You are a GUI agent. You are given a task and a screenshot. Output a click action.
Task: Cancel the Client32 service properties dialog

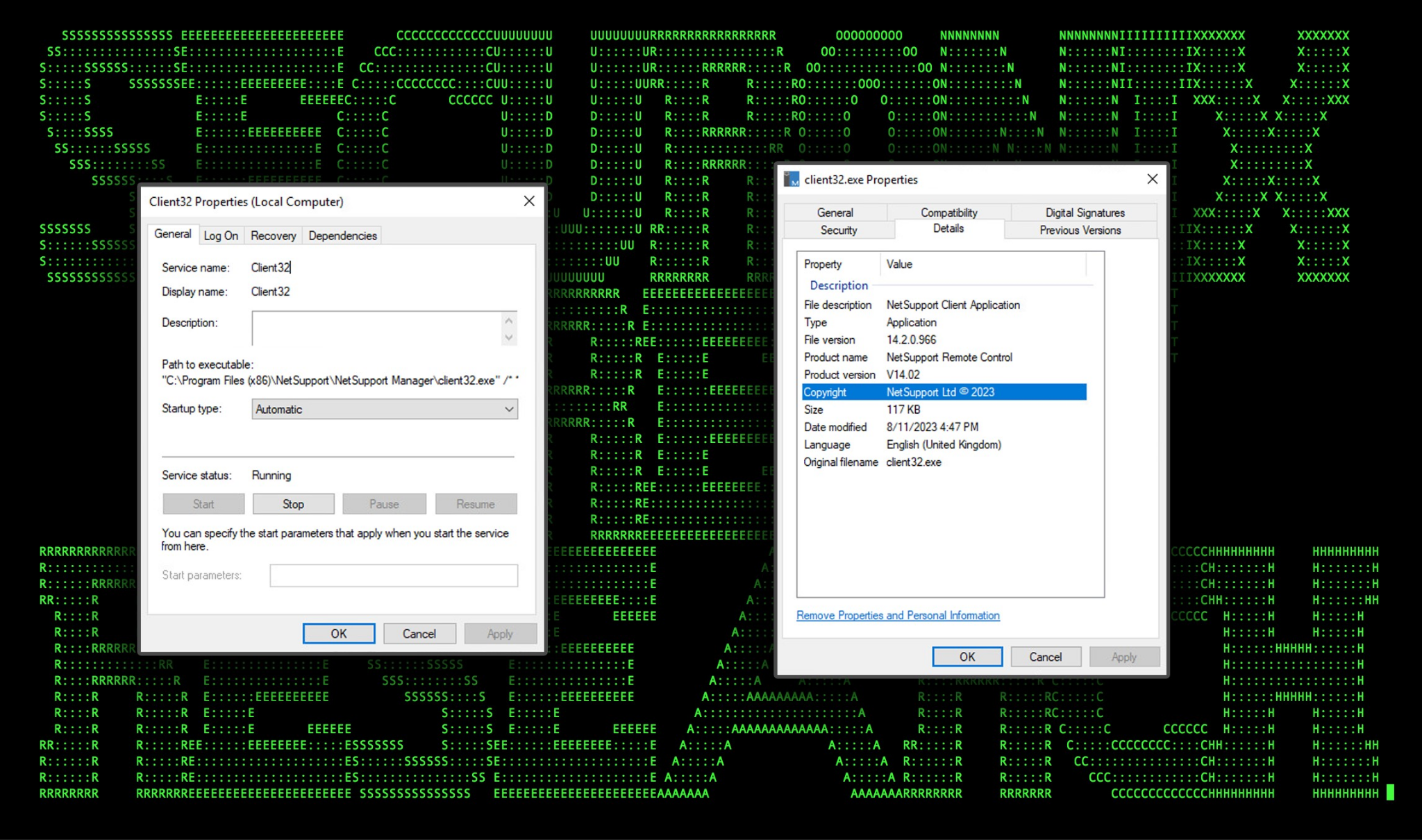(x=419, y=634)
